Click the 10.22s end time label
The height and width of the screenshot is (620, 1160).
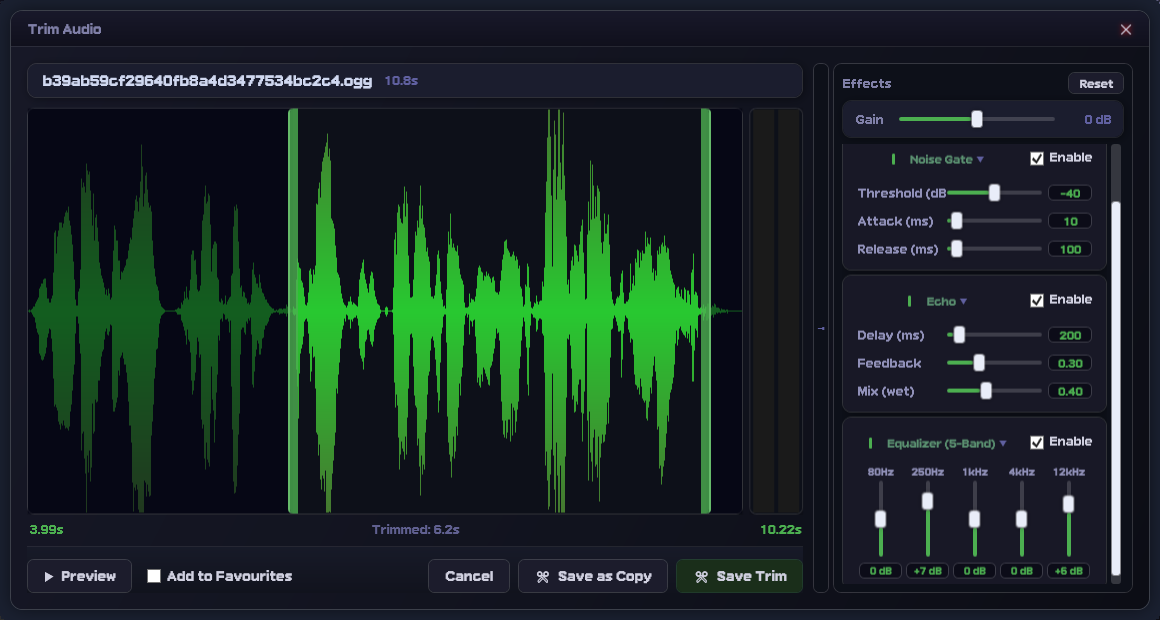click(780, 530)
